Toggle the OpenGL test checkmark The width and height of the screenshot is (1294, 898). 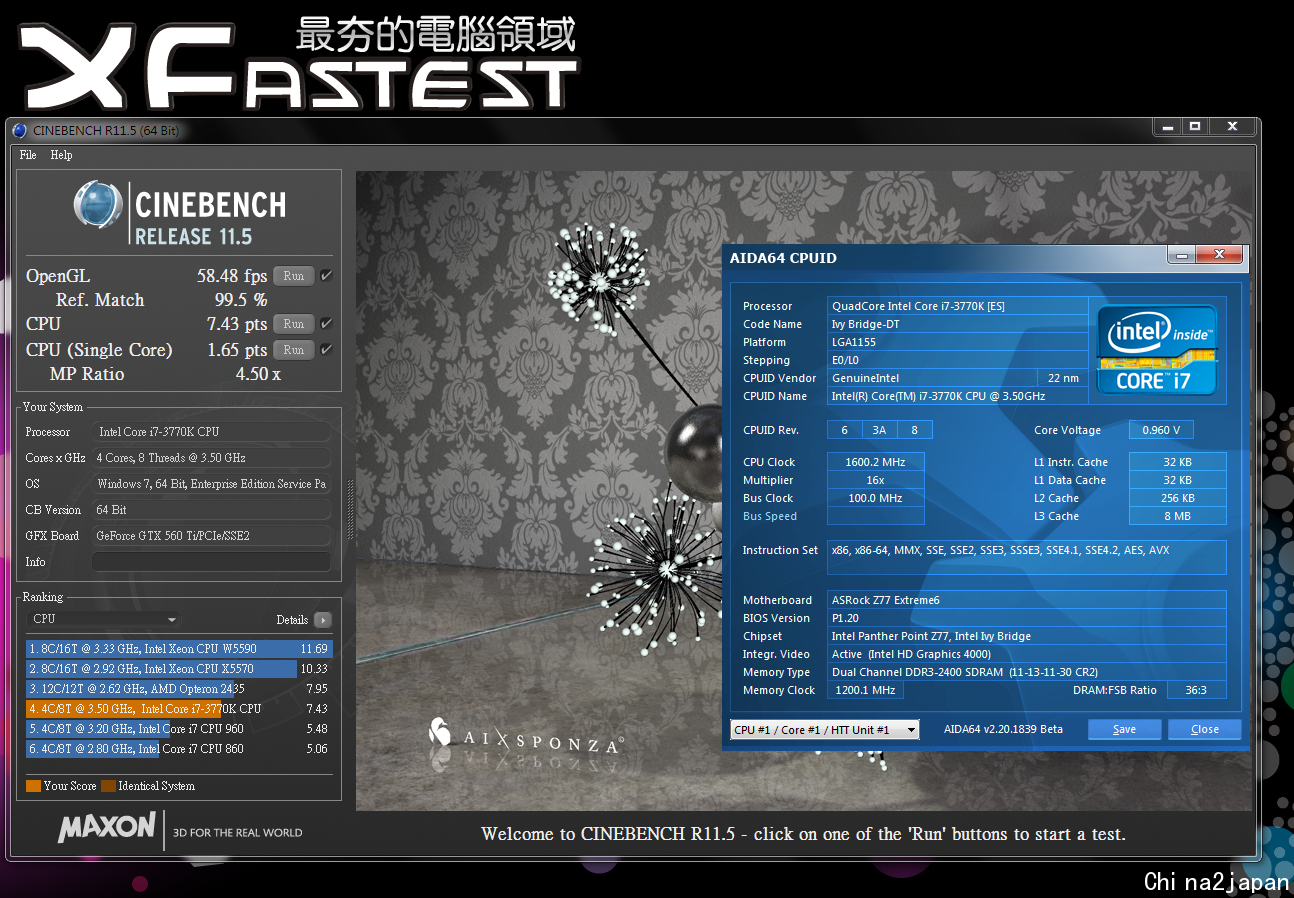[326, 276]
